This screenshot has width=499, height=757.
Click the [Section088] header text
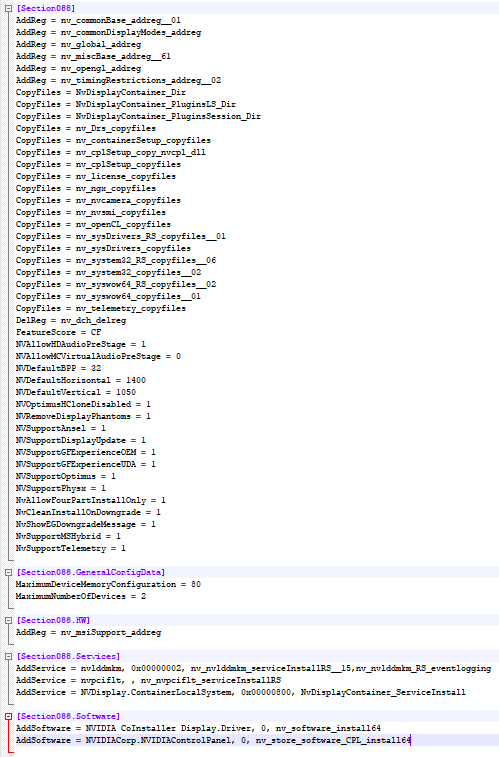point(46,8)
